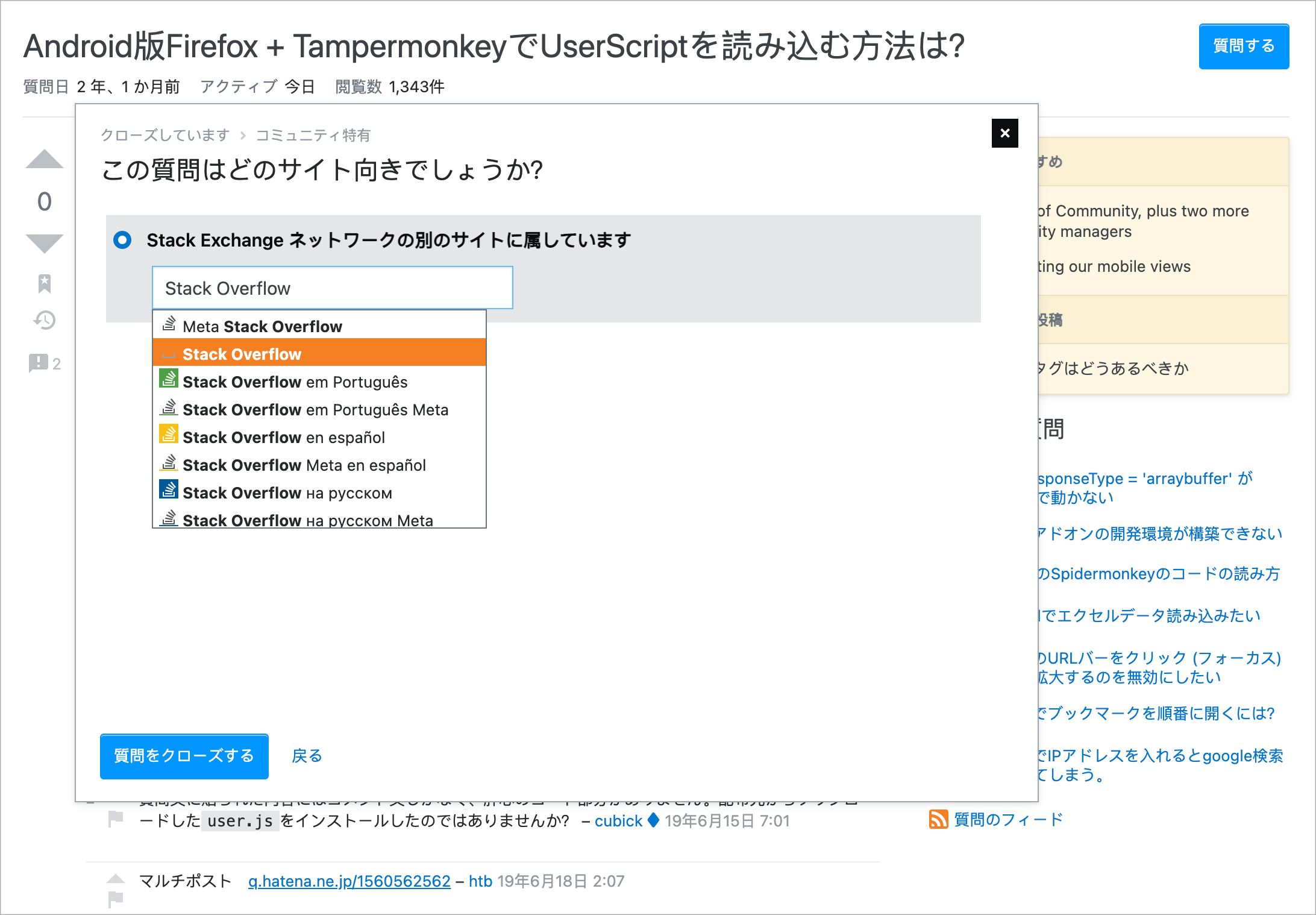Click the question title about Android版Firefox

tap(494, 46)
